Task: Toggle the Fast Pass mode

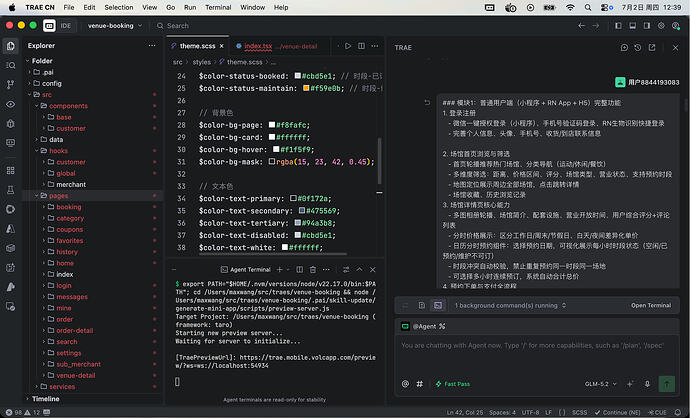Action: click(x=452, y=384)
